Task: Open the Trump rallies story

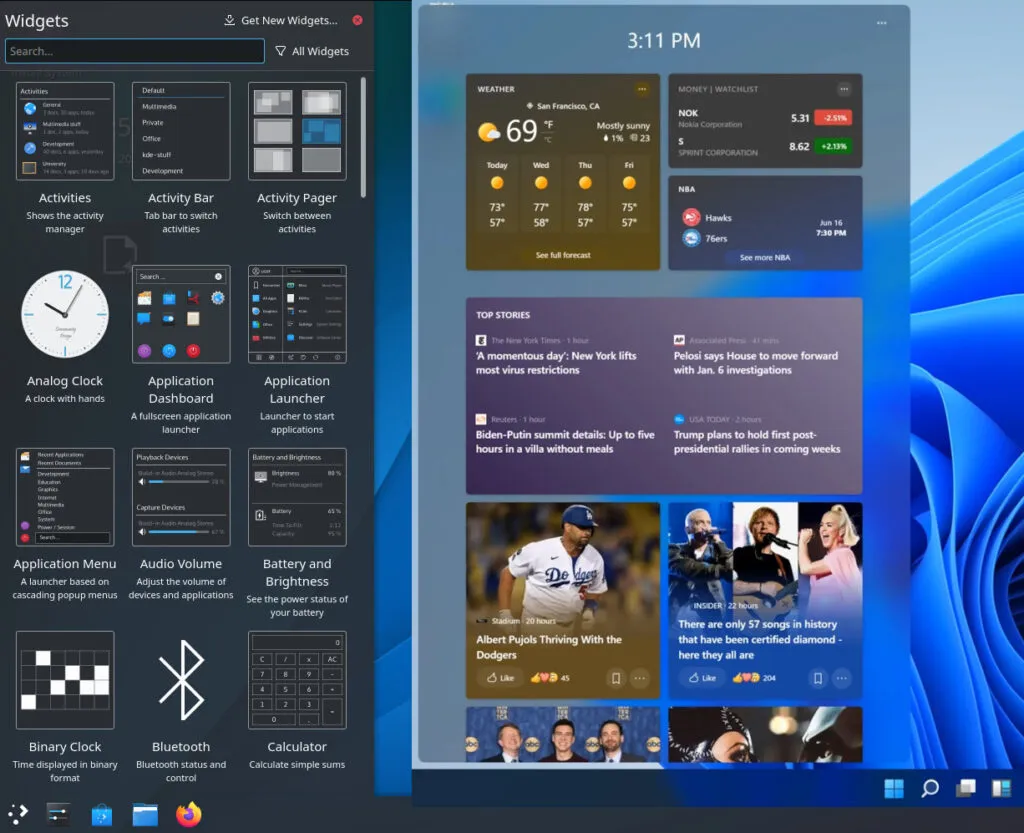Action: click(x=757, y=442)
